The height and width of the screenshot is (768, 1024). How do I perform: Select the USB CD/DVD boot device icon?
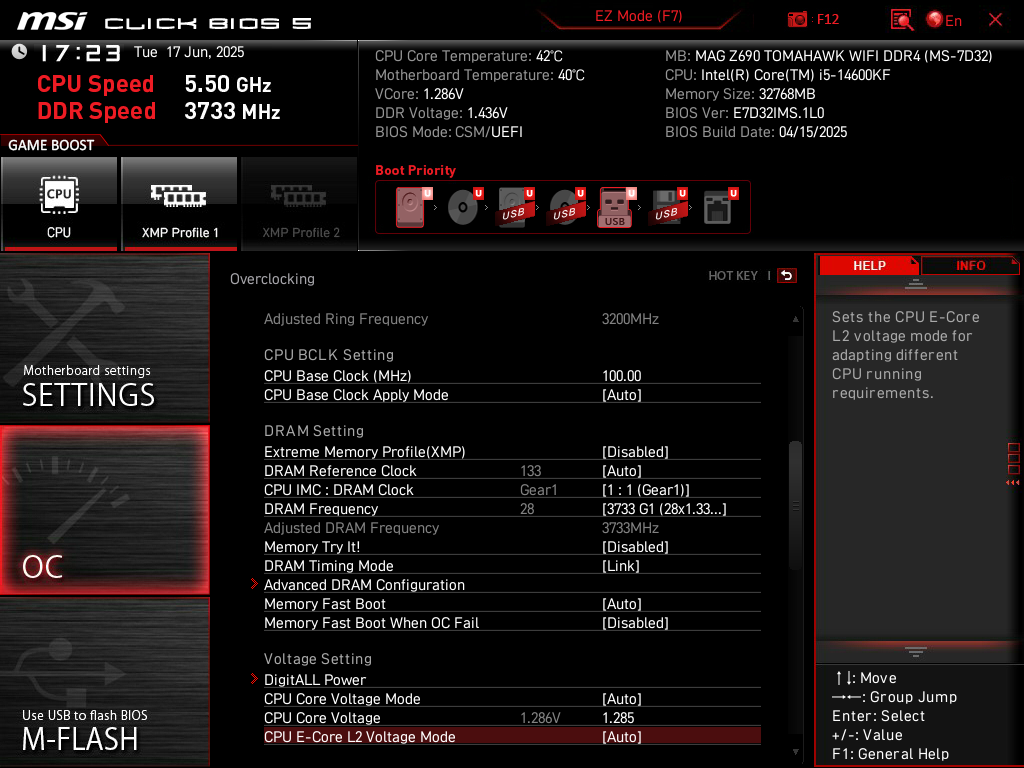(x=567, y=207)
